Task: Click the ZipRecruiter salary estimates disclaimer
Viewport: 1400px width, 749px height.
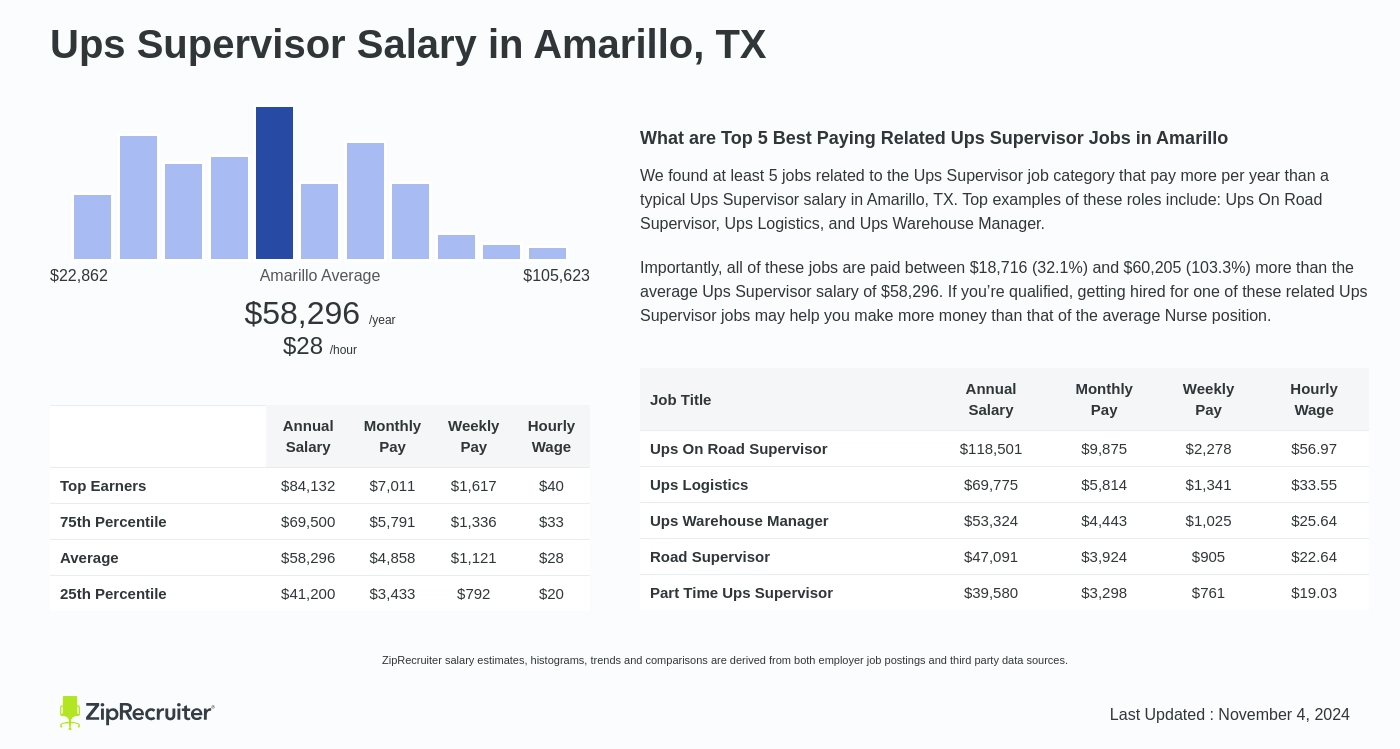Action: coord(725,660)
